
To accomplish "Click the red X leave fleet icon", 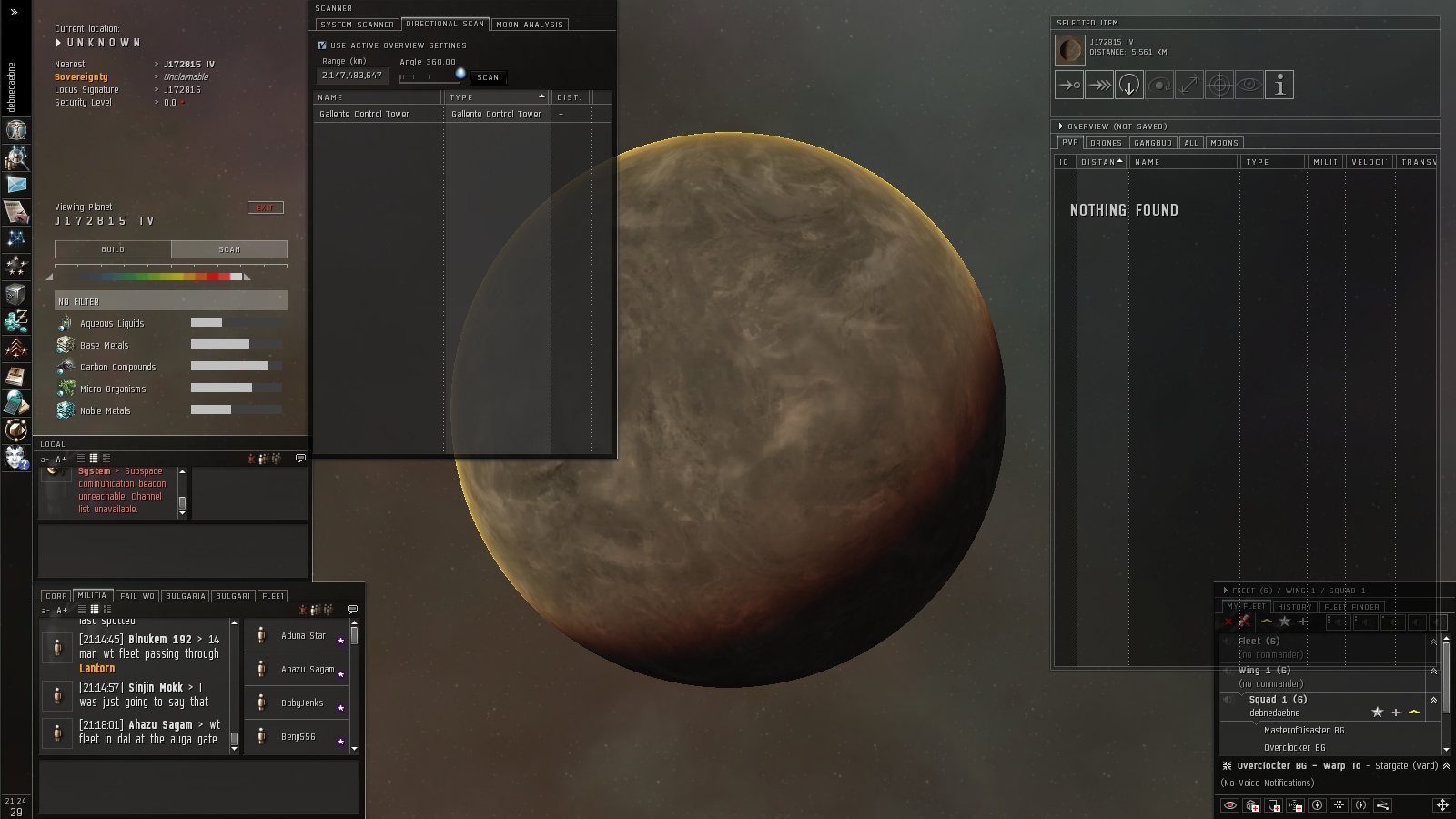I will click(1228, 622).
